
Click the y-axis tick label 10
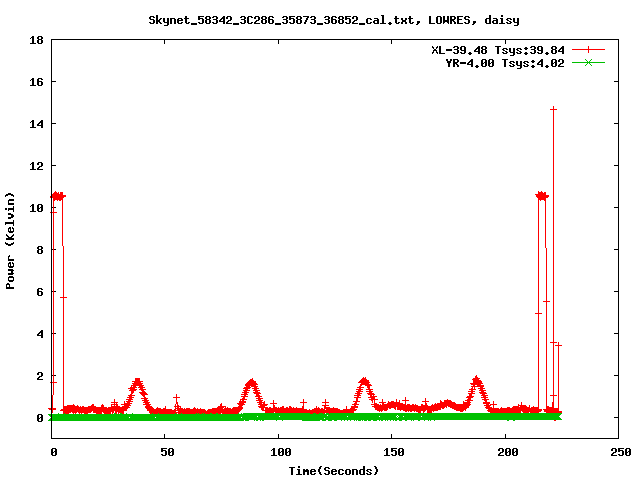point(36,208)
